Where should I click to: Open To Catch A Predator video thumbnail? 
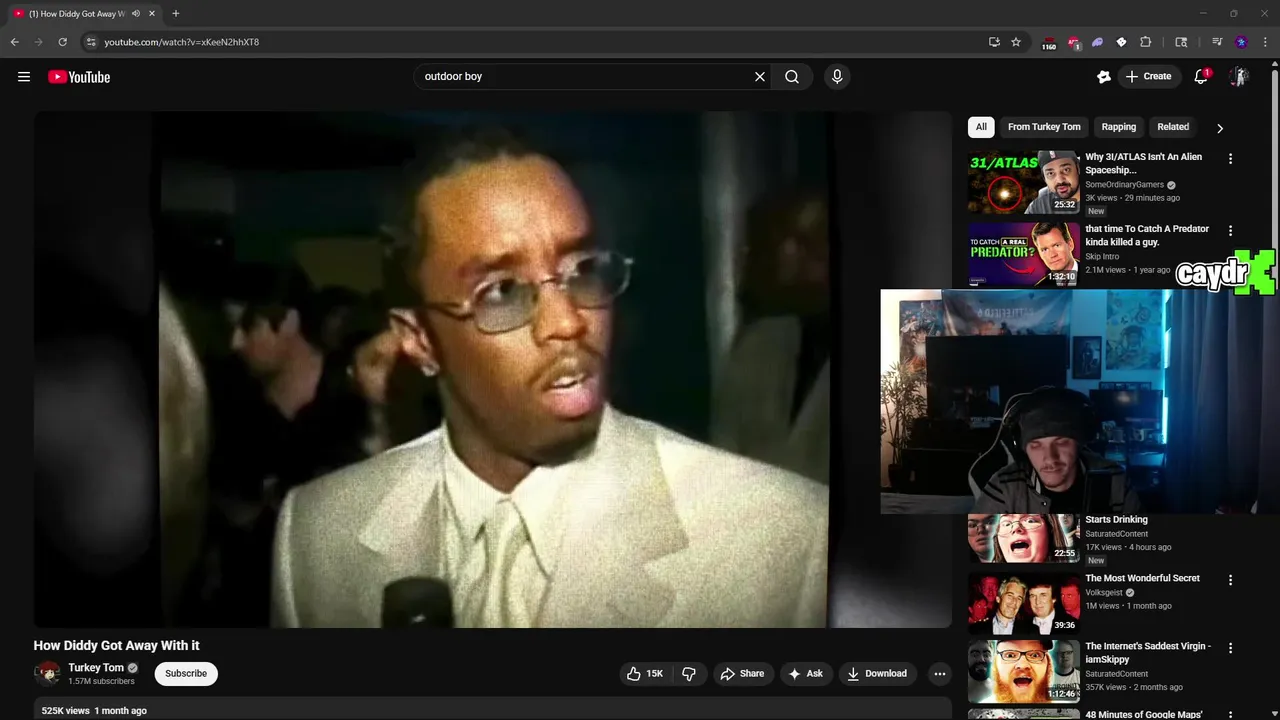coord(1024,254)
